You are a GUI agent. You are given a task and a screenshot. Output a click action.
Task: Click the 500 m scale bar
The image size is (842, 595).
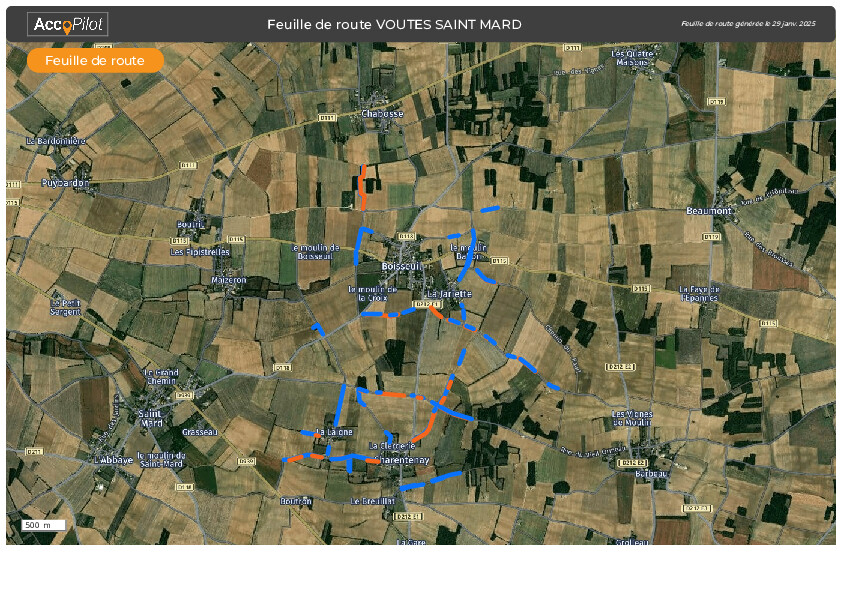(43, 525)
